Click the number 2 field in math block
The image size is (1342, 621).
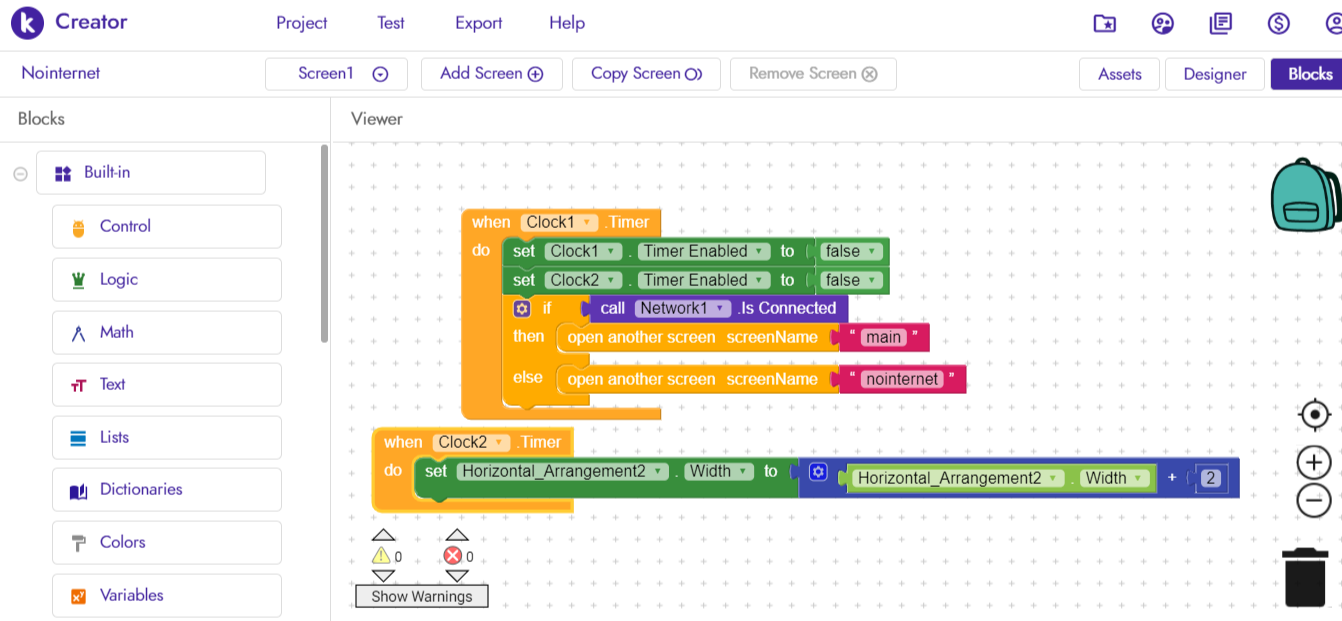pos(1211,478)
